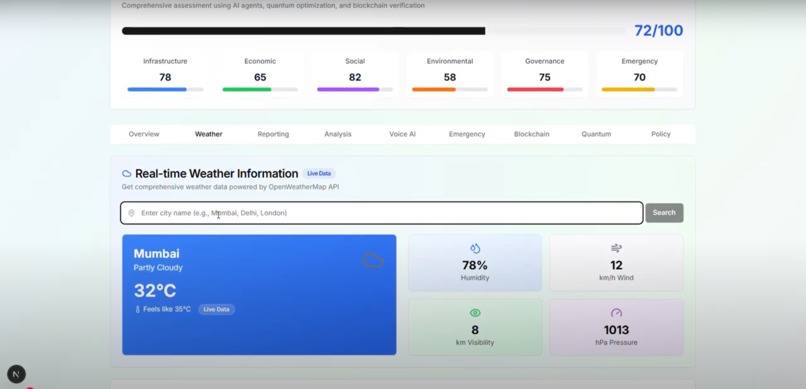The image size is (806, 389).
Task: Select the Voice AI tab
Action: click(x=402, y=134)
